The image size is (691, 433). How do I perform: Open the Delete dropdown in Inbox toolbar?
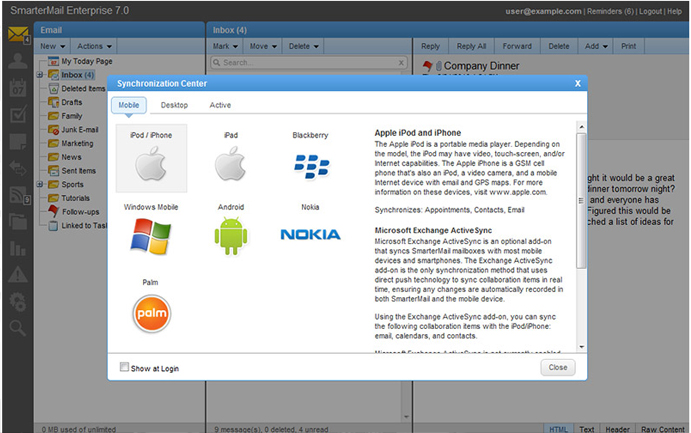(x=304, y=46)
